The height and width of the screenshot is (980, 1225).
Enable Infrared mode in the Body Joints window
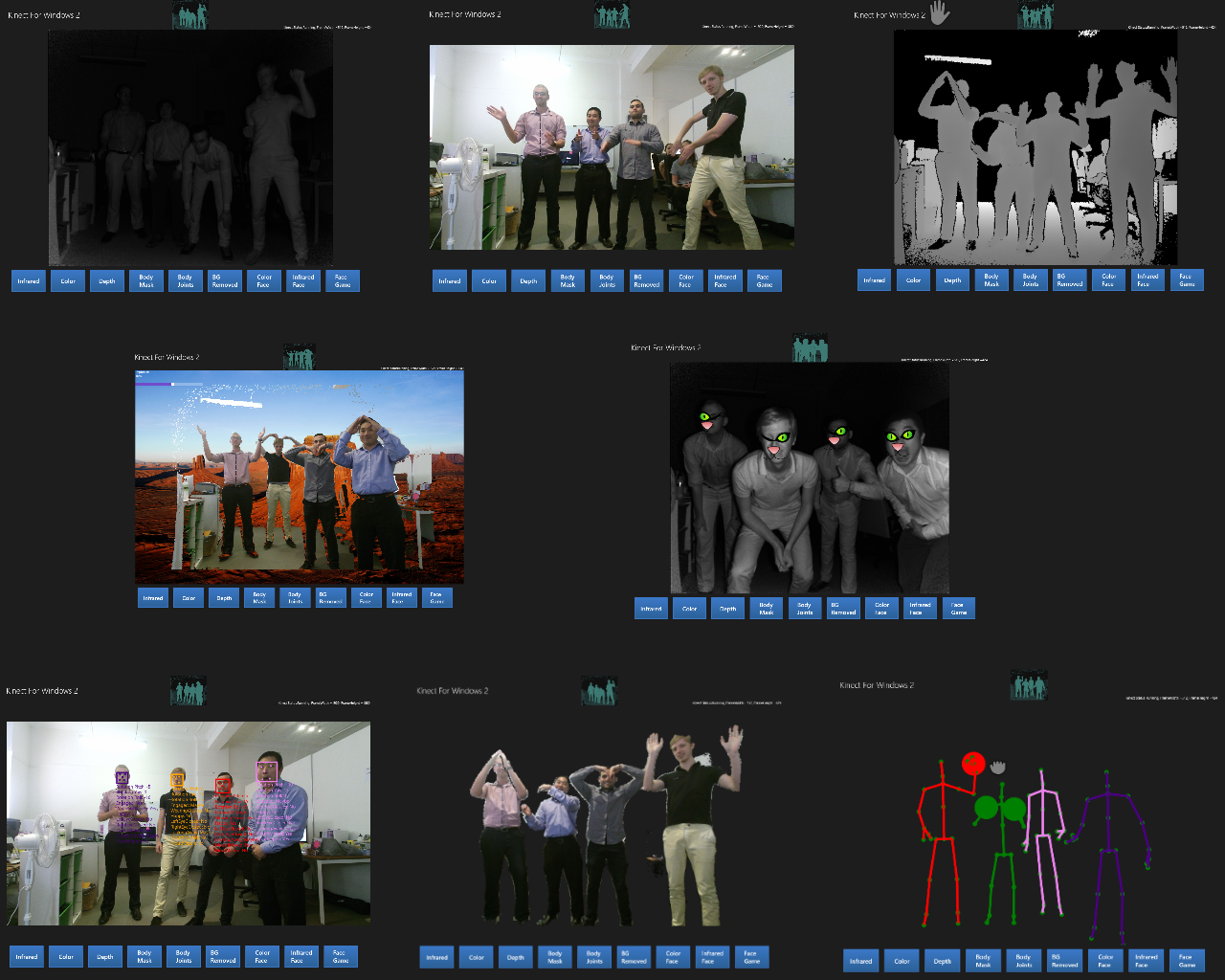click(x=860, y=960)
